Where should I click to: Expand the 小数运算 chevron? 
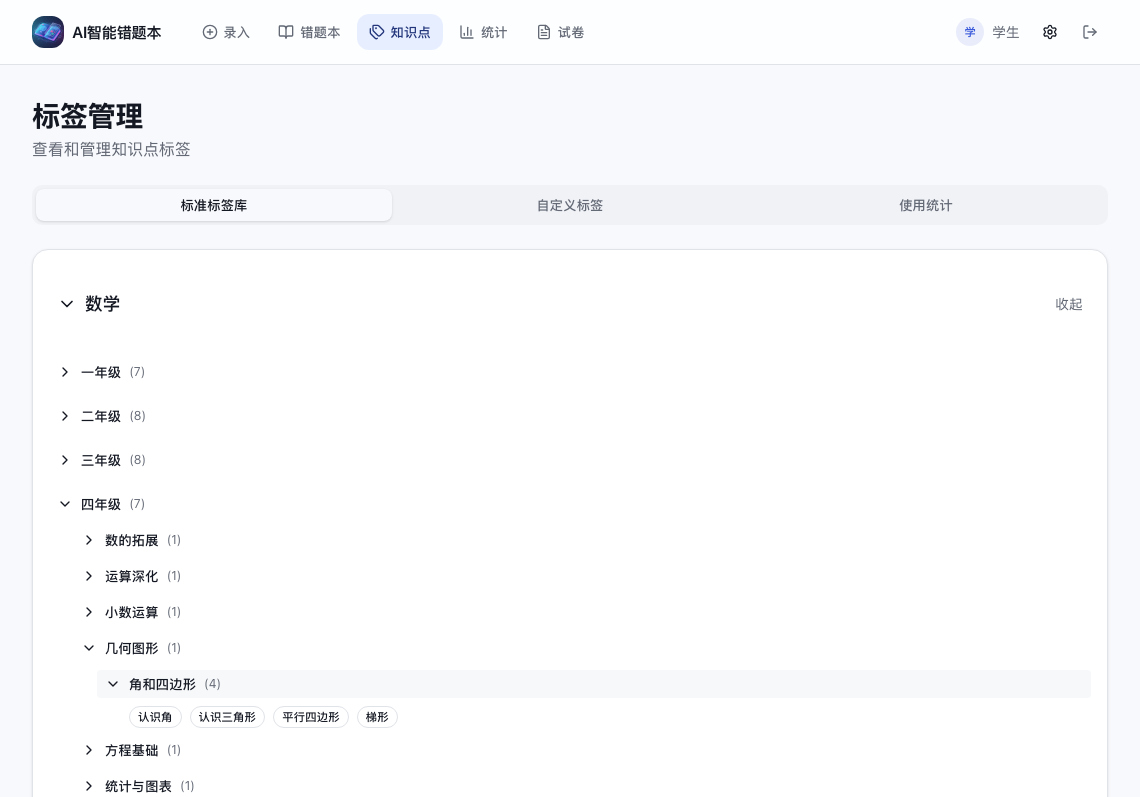point(89,612)
